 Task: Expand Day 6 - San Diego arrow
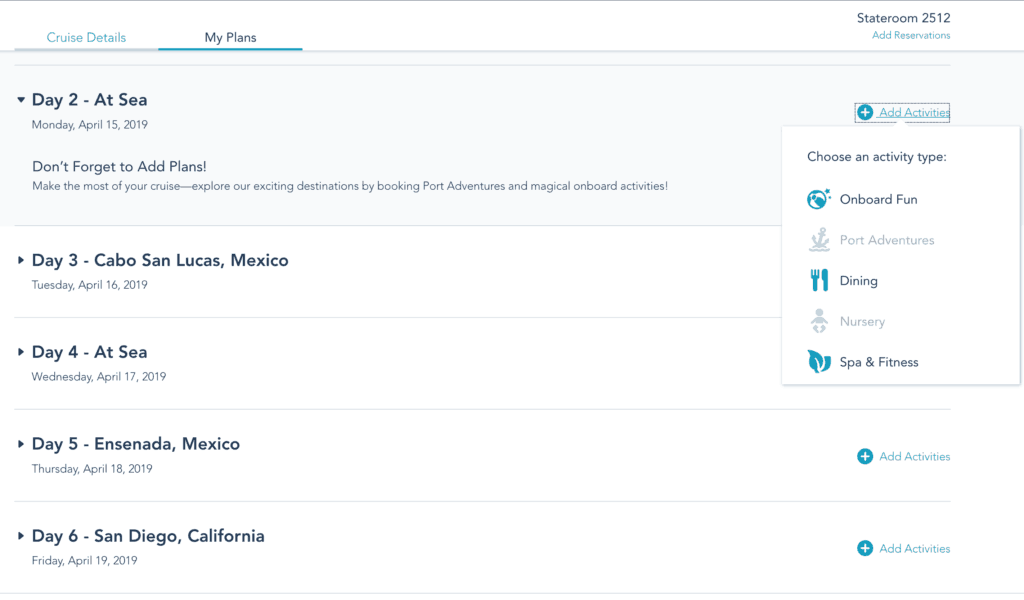pos(21,536)
